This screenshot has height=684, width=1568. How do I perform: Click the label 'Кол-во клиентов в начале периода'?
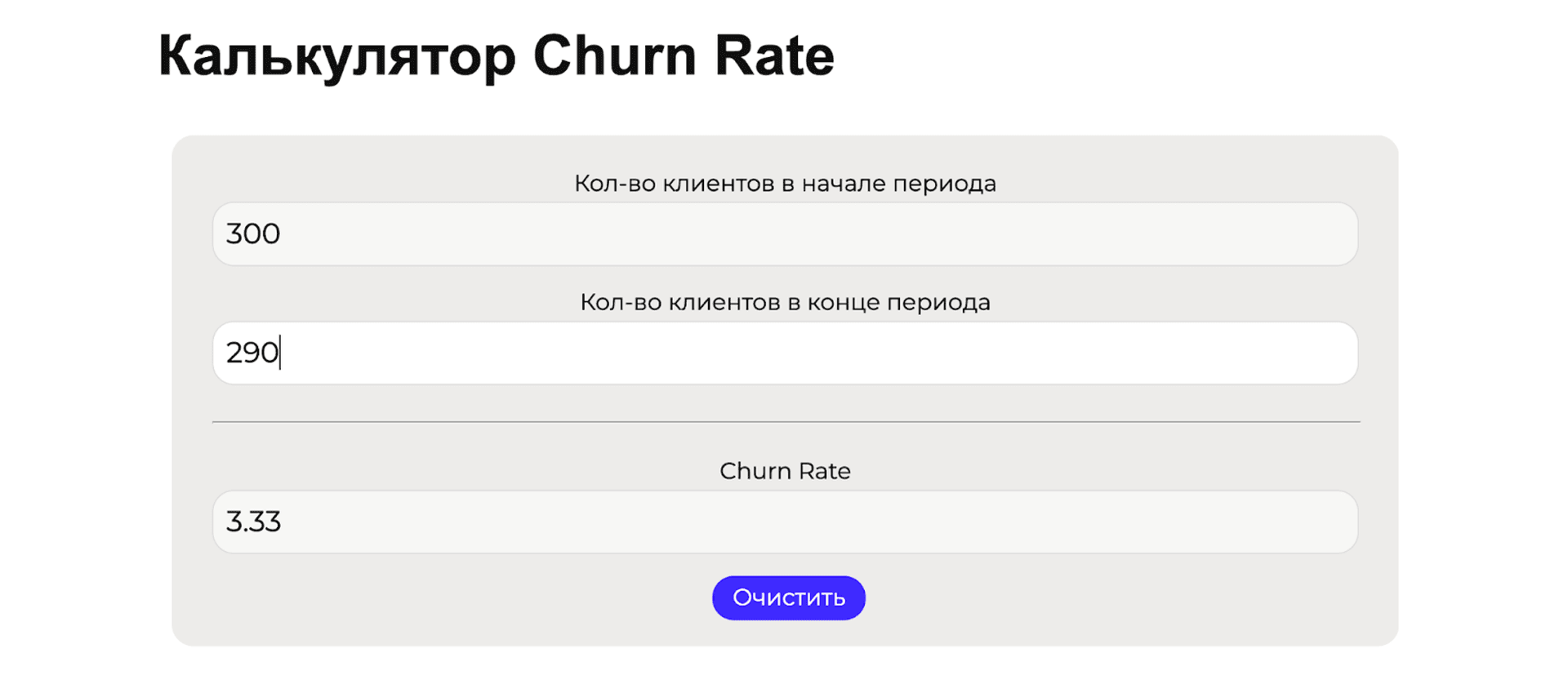[784, 183]
